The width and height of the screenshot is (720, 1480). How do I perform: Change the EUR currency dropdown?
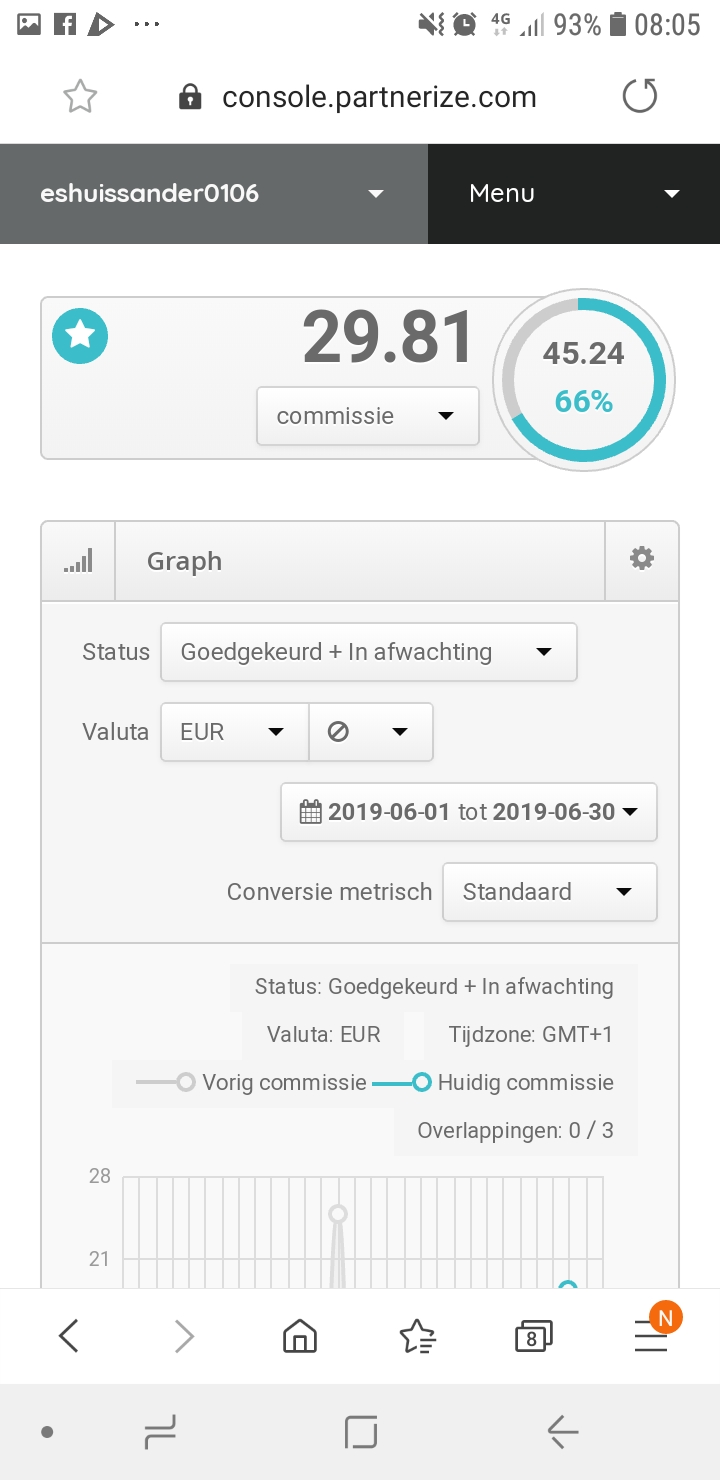(x=235, y=732)
